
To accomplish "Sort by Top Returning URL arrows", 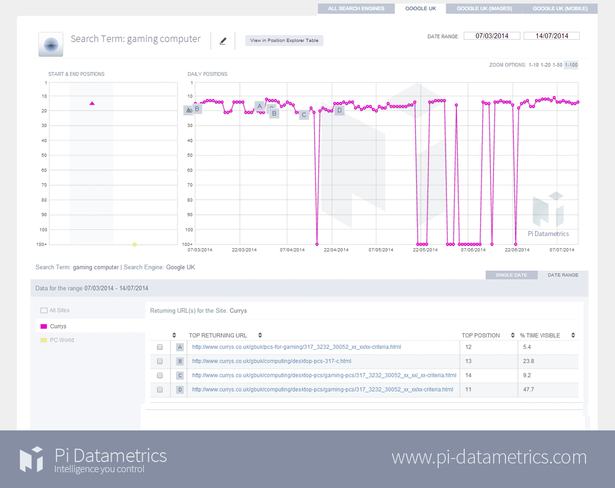I will pyautogui.click(x=260, y=335).
